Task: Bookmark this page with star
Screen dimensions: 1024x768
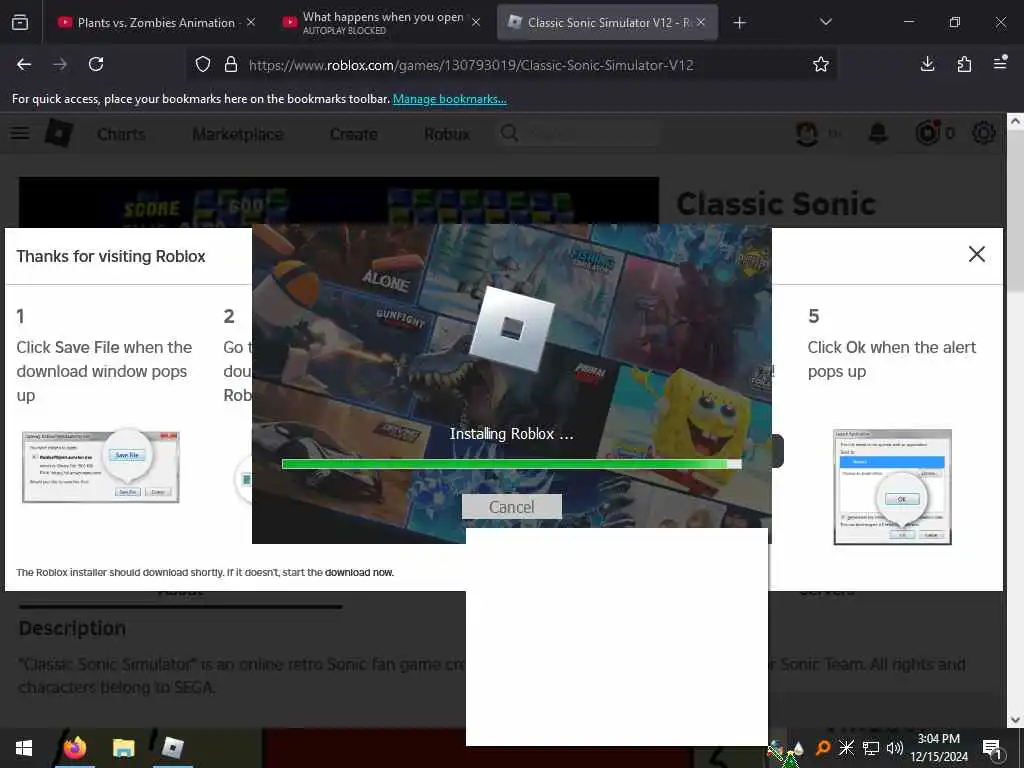Action: point(821,64)
